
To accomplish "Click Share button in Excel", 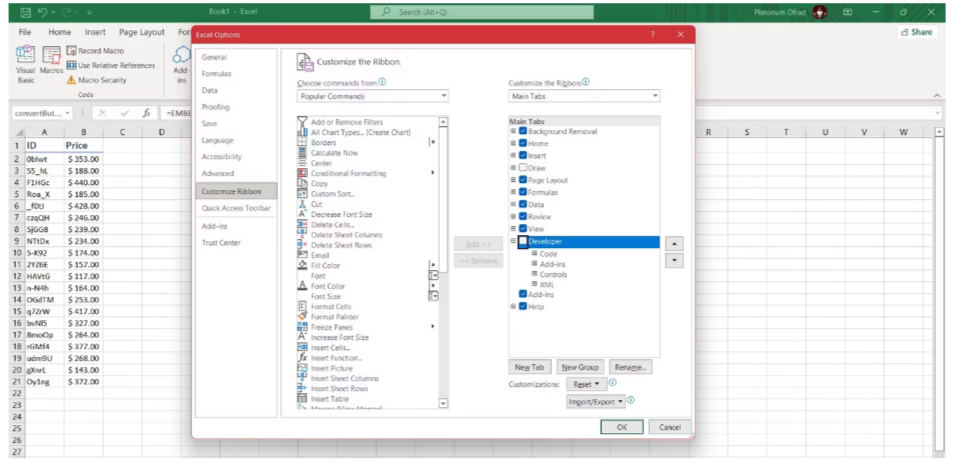I will [917, 32].
